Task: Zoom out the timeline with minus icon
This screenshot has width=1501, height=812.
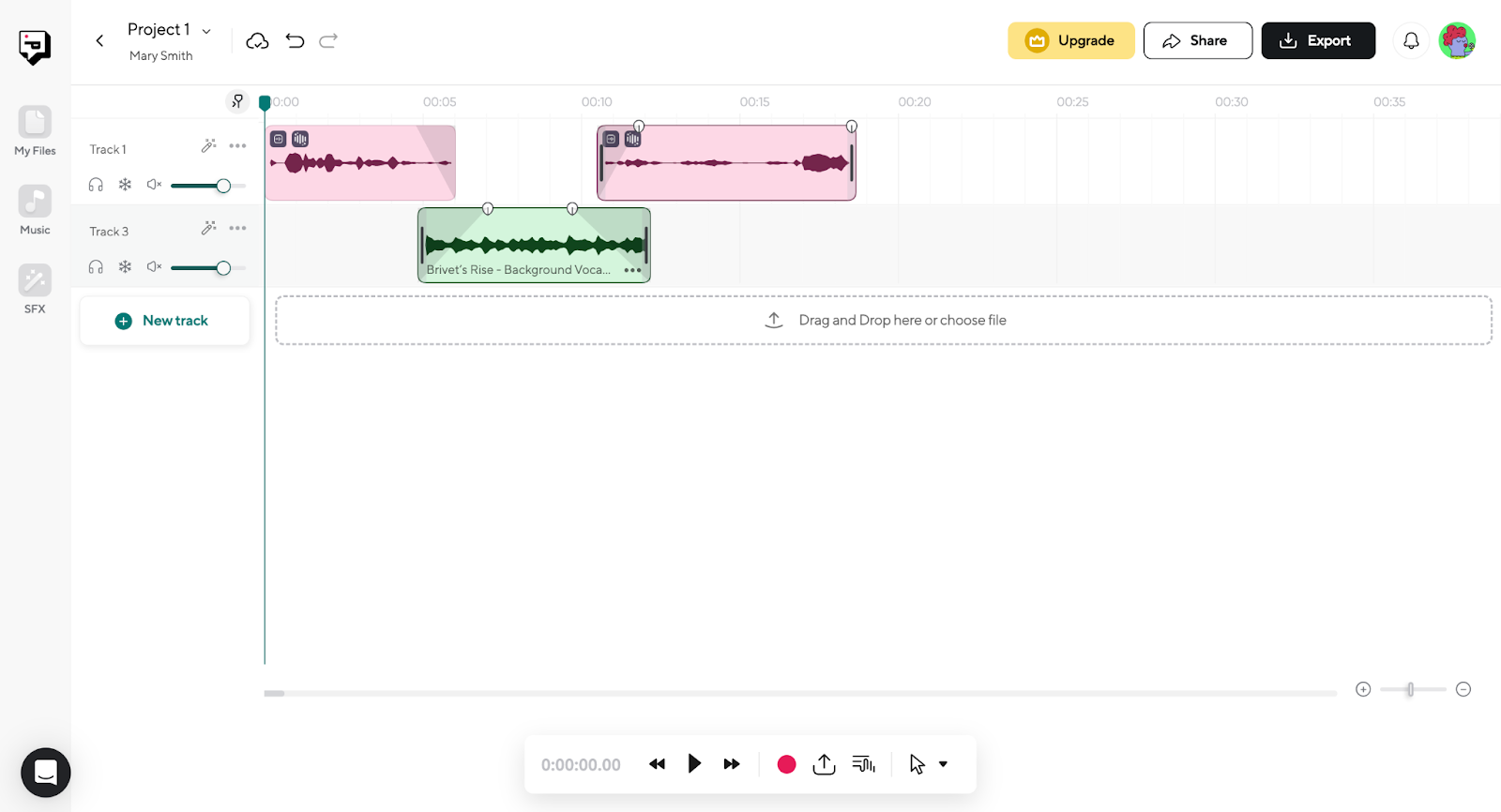Action: click(x=1463, y=689)
